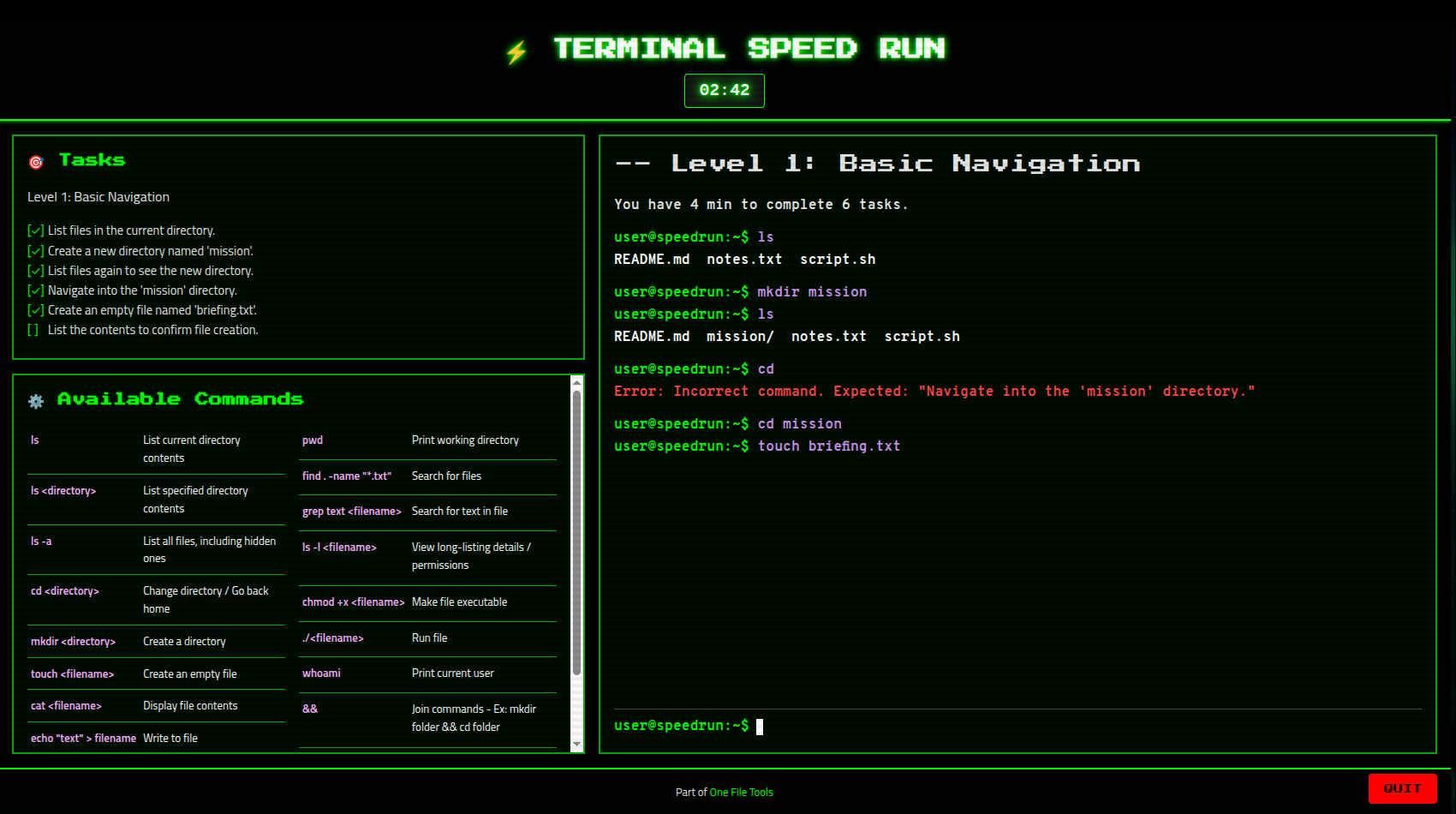Screen dimensions: 1456x814
Task: Click the Tasks panel heading text
Action: (92, 160)
